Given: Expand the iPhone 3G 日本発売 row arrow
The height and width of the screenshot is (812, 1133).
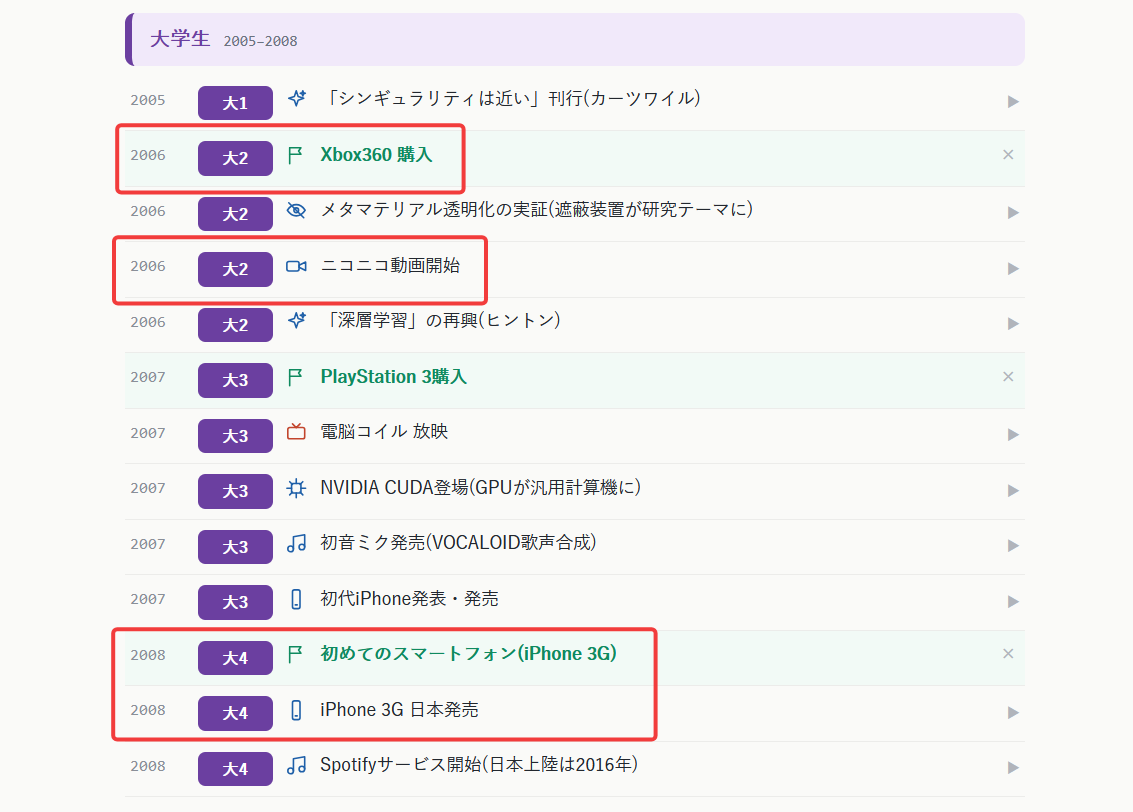Looking at the screenshot, I should [1013, 712].
